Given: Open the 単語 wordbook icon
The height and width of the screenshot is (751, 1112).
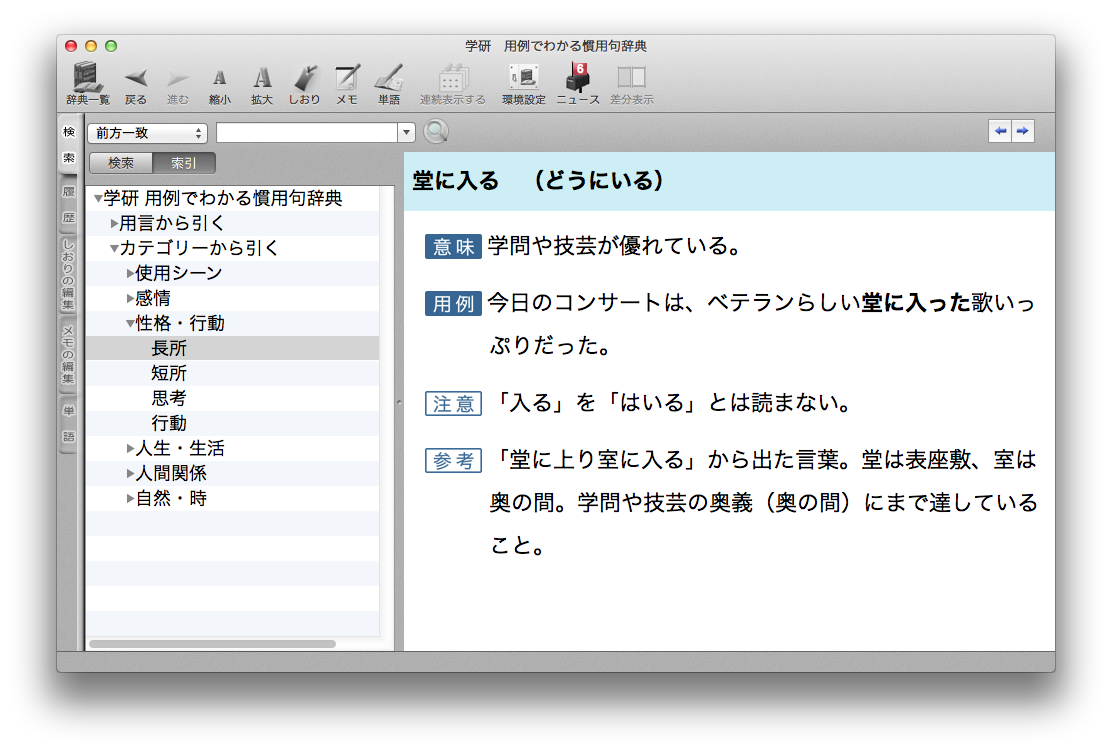Looking at the screenshot, I should pos(389,78).
